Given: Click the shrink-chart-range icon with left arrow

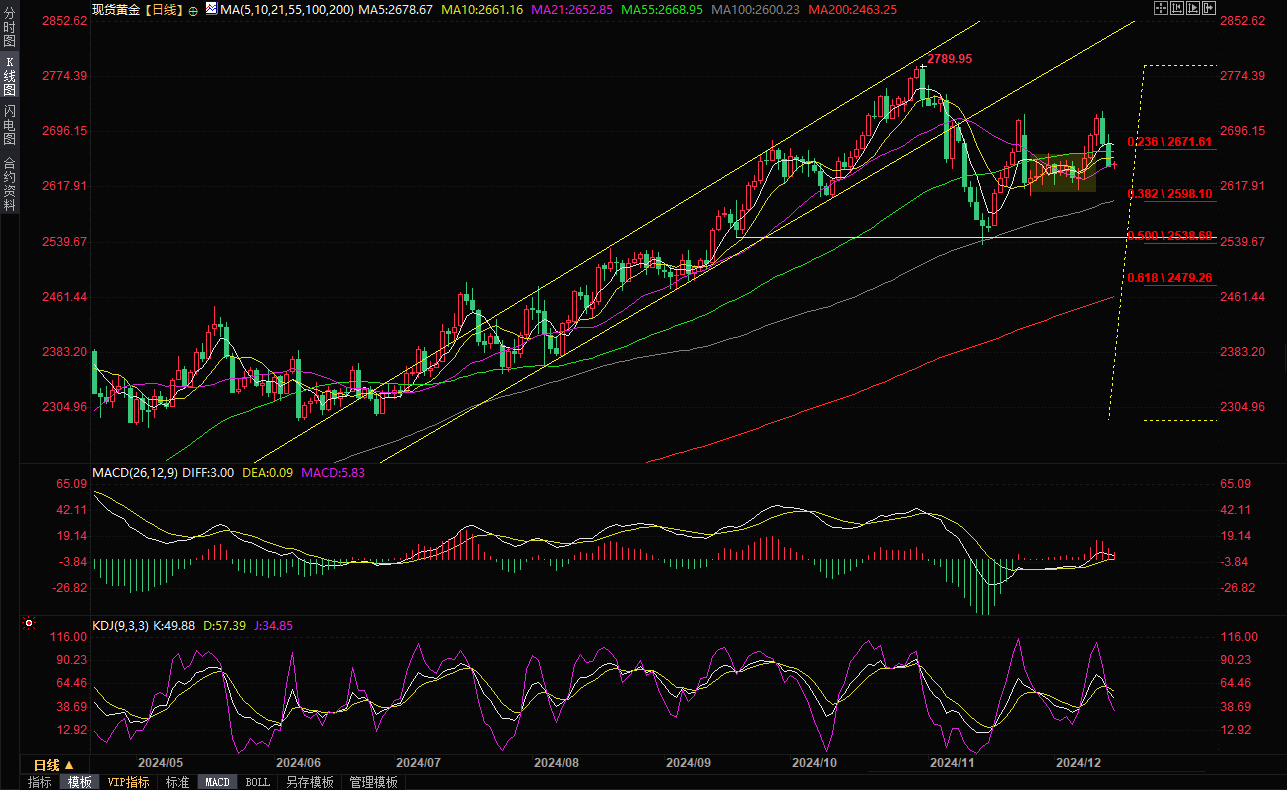Looking at the screenshot, I should pyautogui.click(x=1177, y=8).
